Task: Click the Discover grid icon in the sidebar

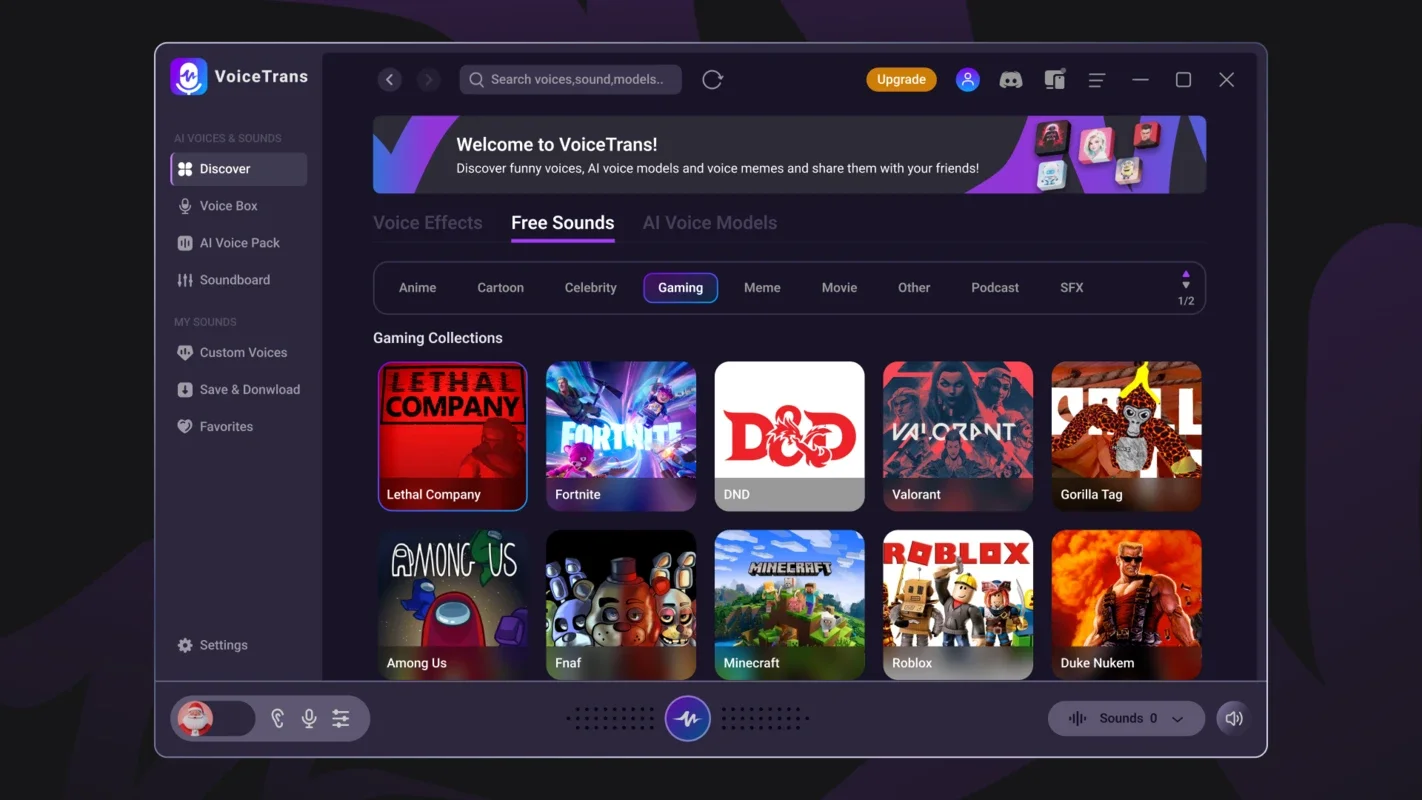Action: coord(185,169)
